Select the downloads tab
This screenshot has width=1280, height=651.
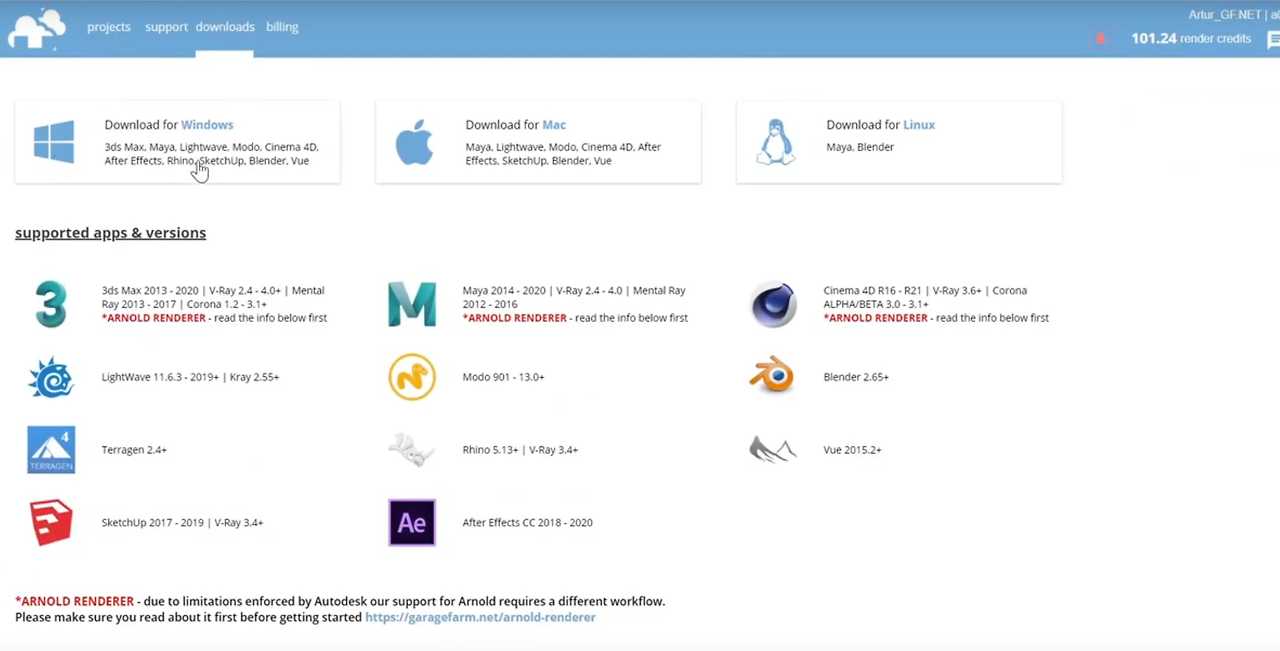(x=225, y=27)
